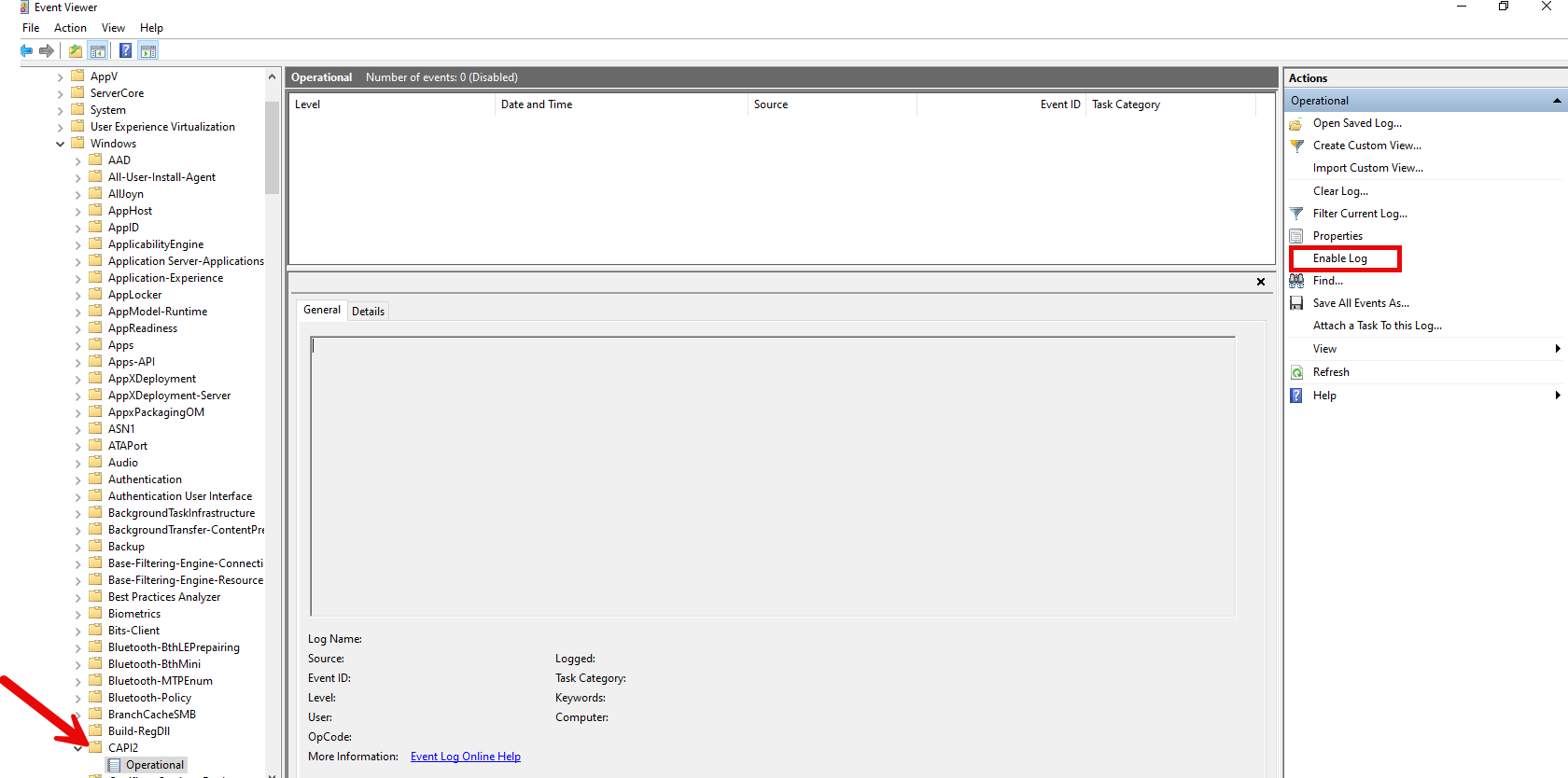This screenshot has height=778, width=1568.
Task: Click Show/Hide Action Pane toolbar icon
Action: pyautogui.click(x=148, y=50)
